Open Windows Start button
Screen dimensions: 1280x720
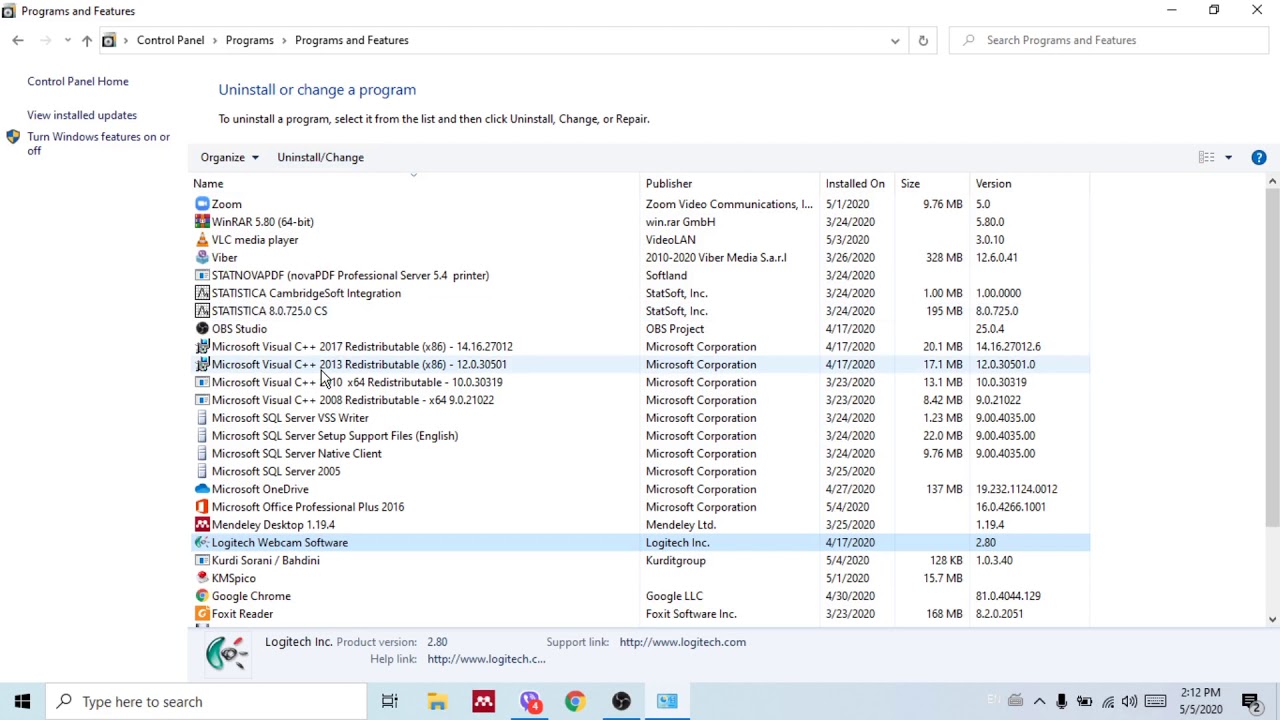(x=23, y=701)
